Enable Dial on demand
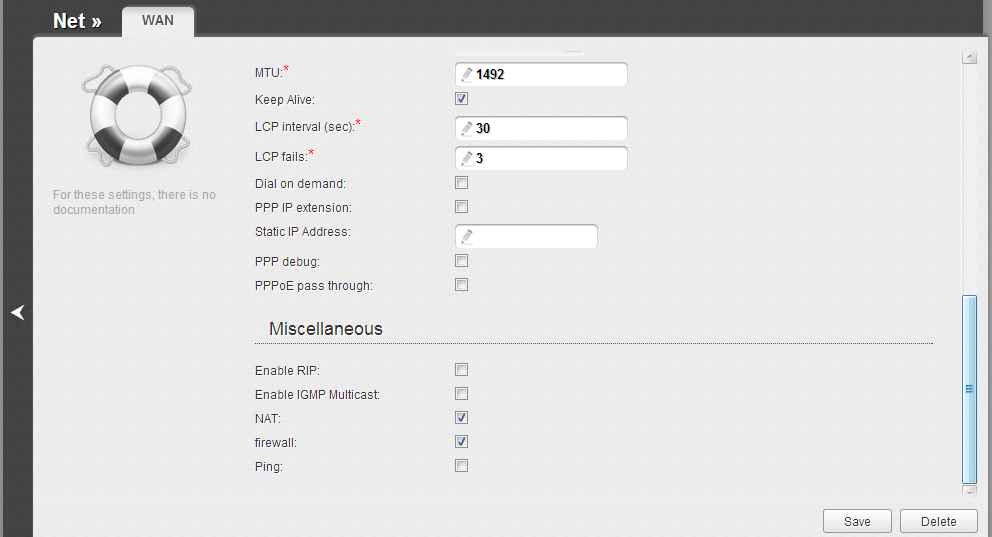The image size is (992, 537). [461, 183]
